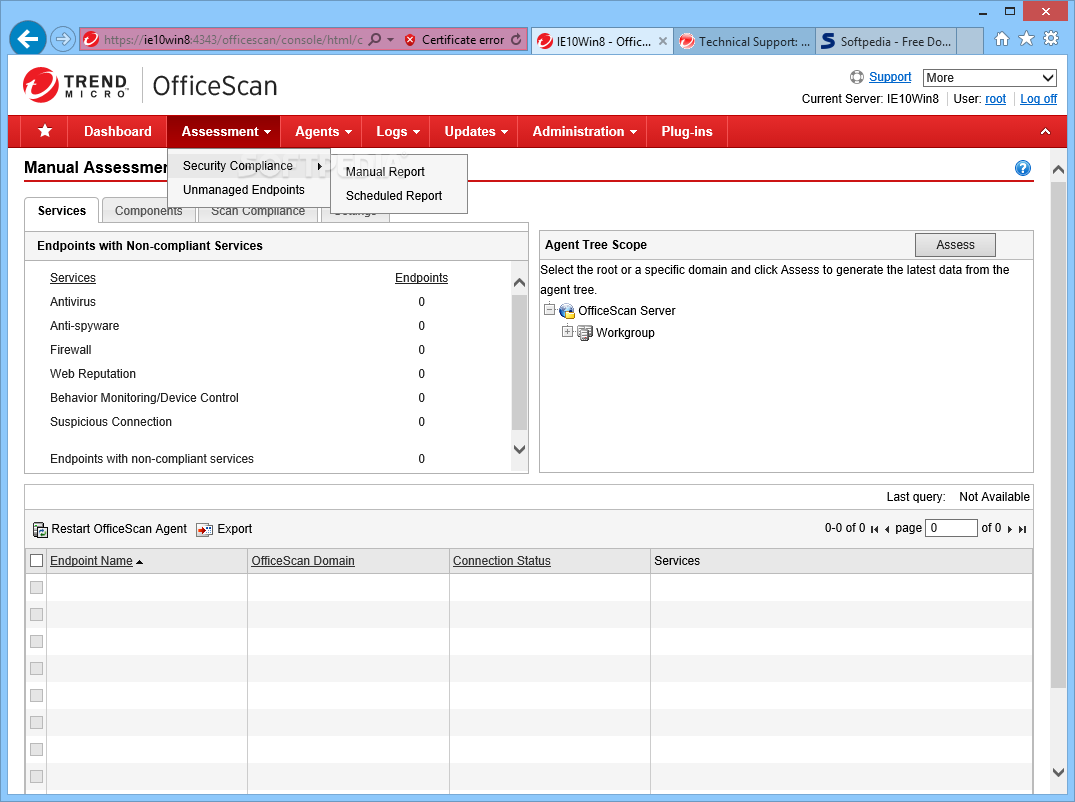
Task: Open the Dashboard menu item
Action: click(117, 132)
